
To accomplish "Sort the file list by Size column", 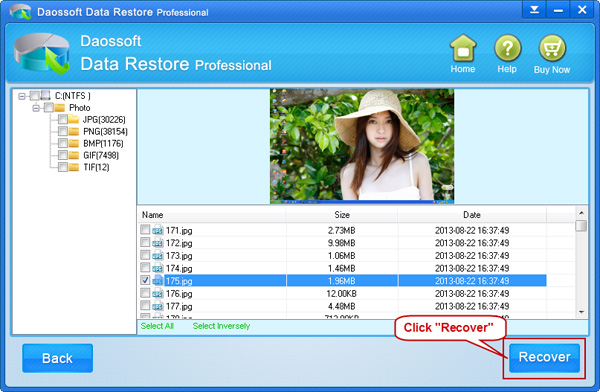I will 342,215.
